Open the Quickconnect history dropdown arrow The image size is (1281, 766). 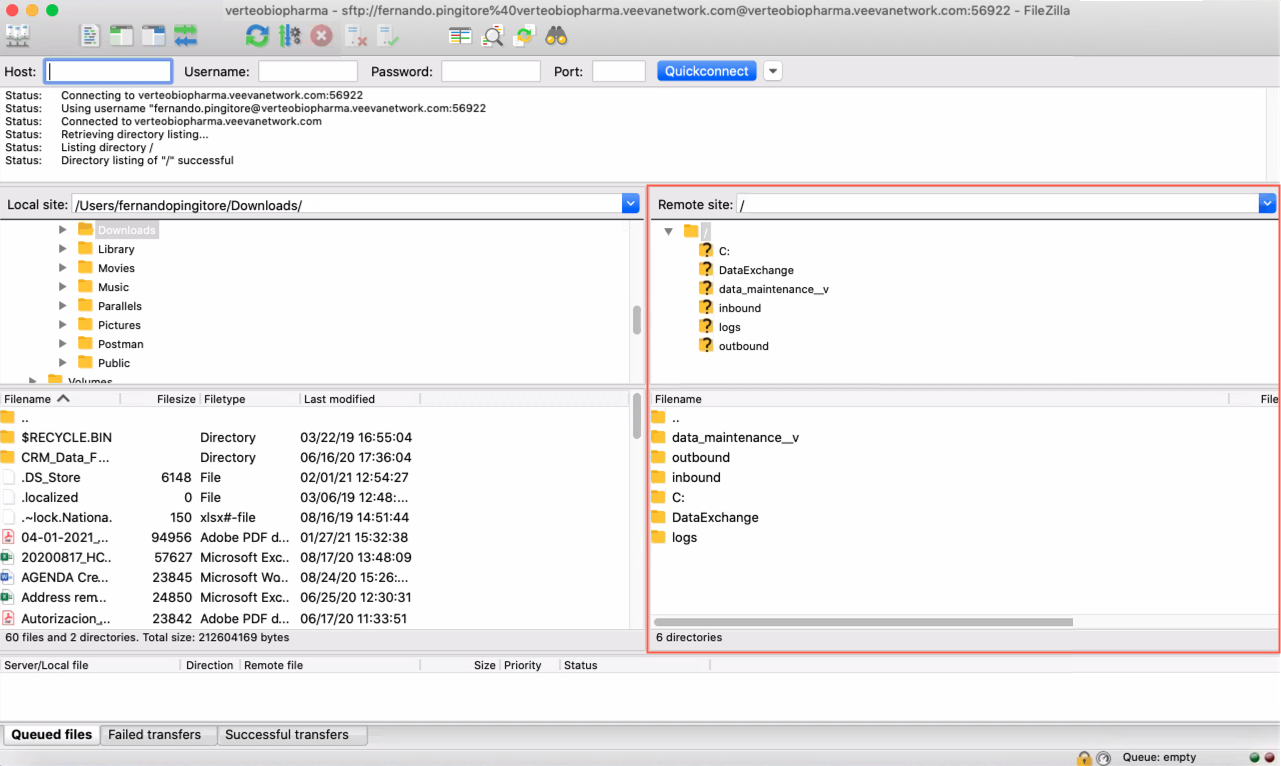tap(773, 71)
